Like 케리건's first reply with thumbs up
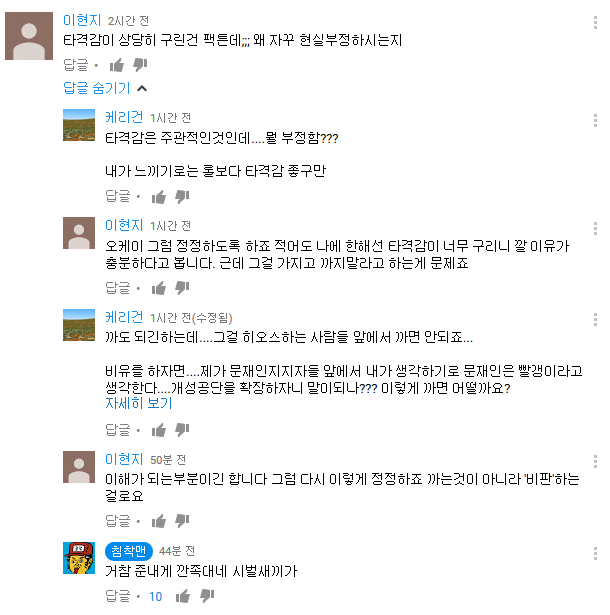610x615 pixels. pos(158,197)
